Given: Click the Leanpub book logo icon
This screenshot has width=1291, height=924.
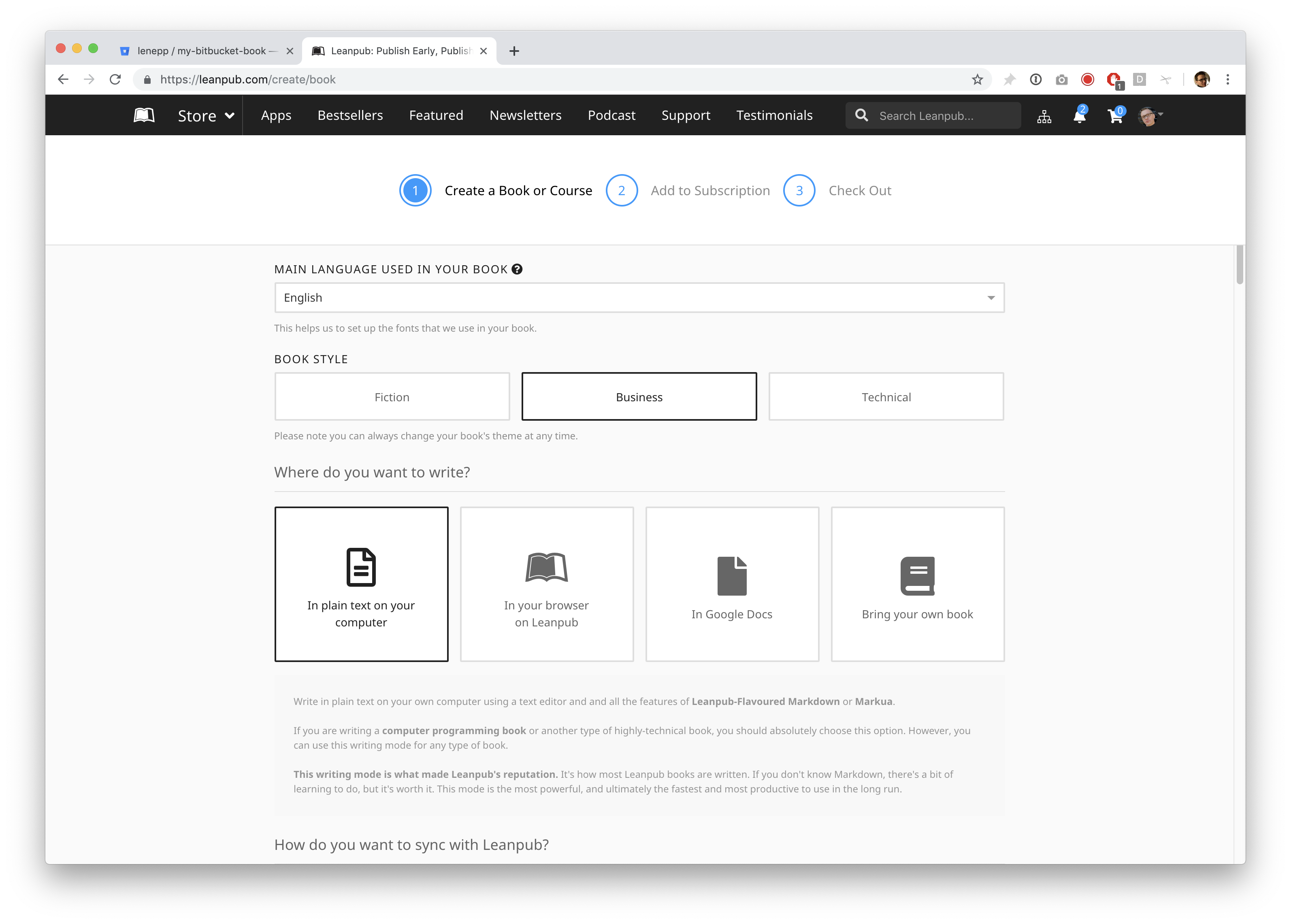Looking at the screenshot, I should 144,115.
